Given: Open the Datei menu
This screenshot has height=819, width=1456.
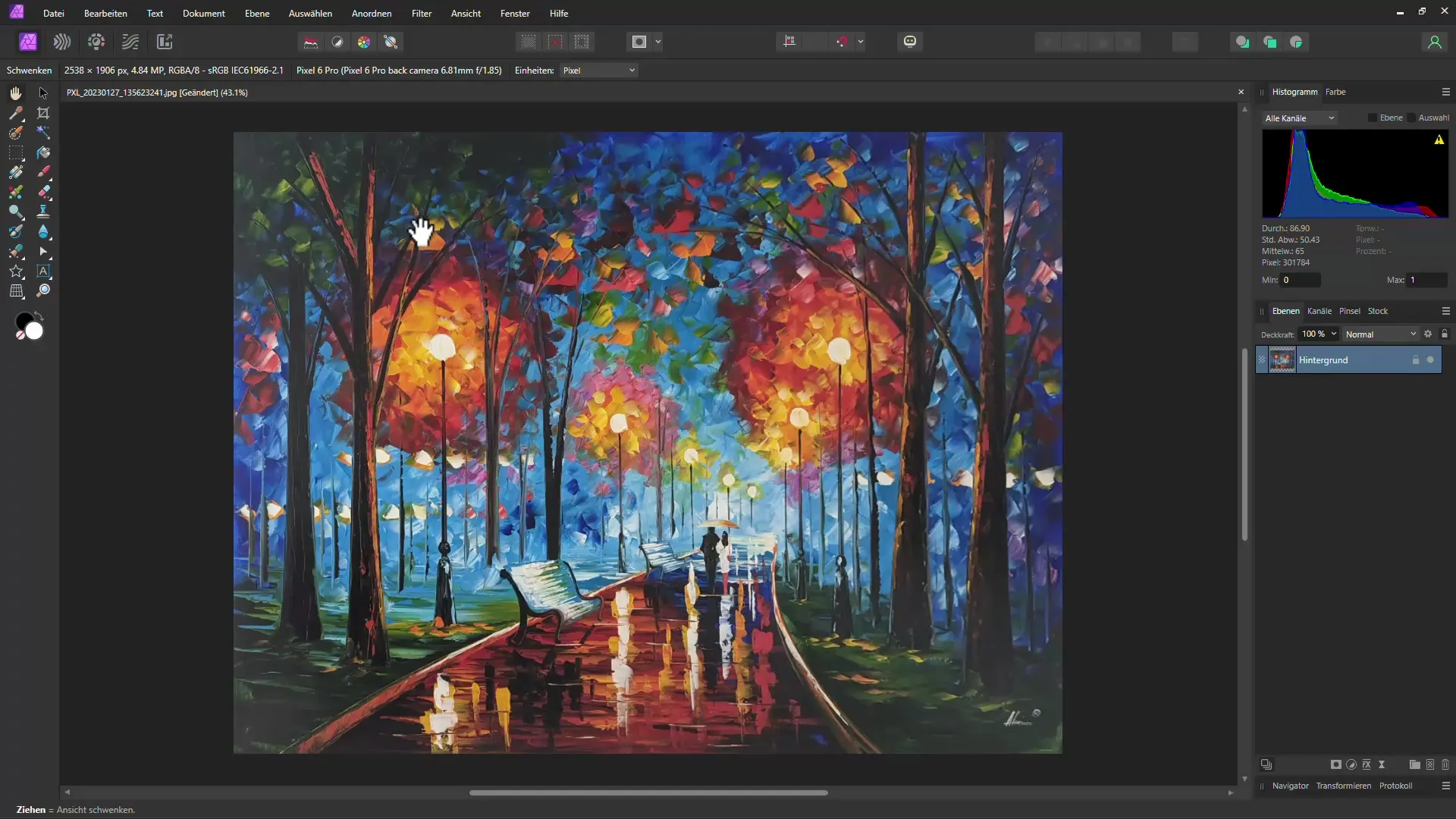Looking at the screenshot, I should pos(54,14).
